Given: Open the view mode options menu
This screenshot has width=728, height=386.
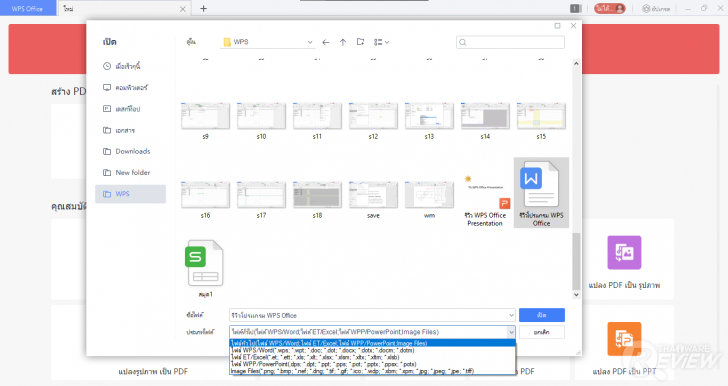Looking at the screenshot, I should tap(381, 42).
